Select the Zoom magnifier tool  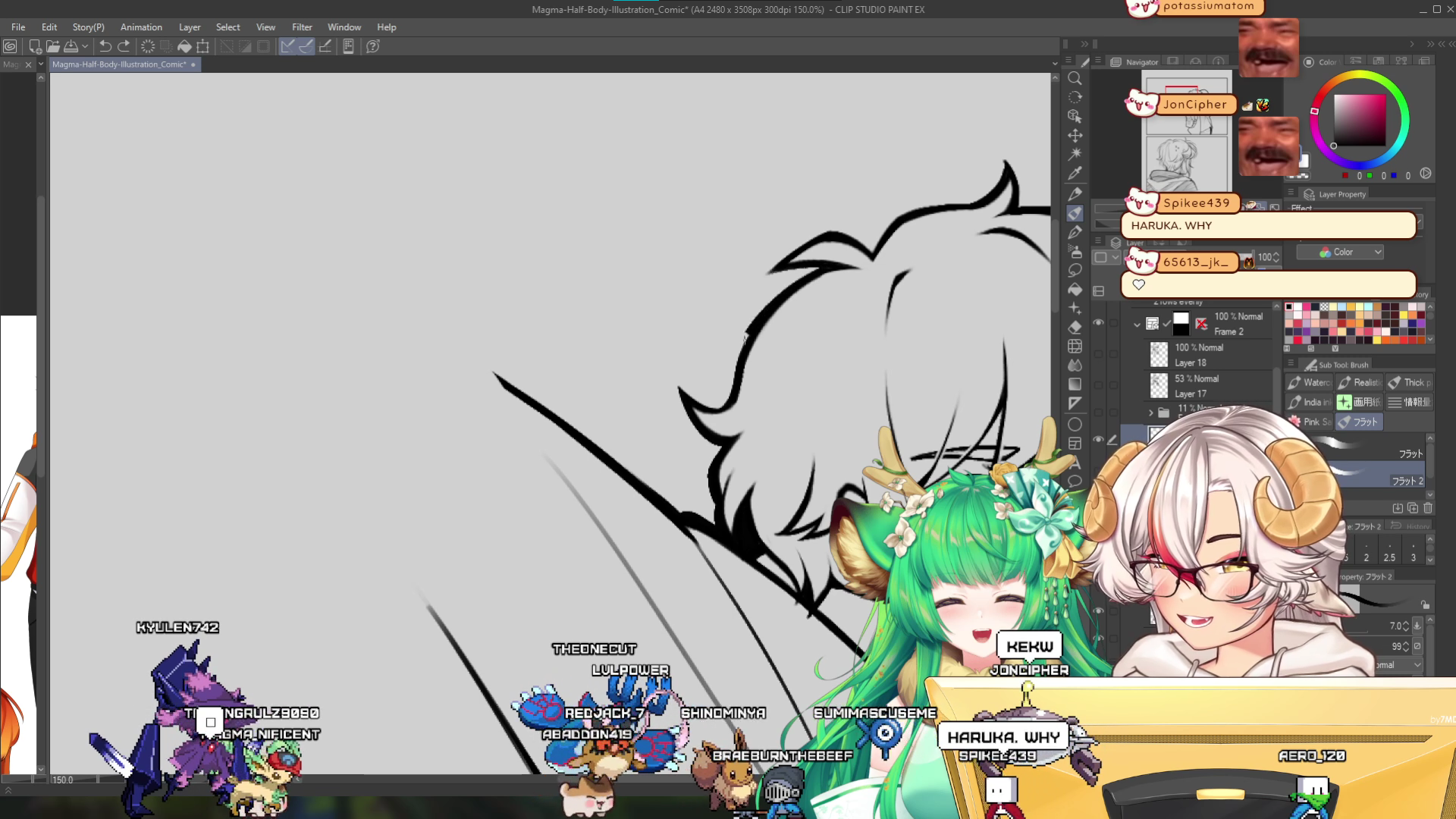1075,78
